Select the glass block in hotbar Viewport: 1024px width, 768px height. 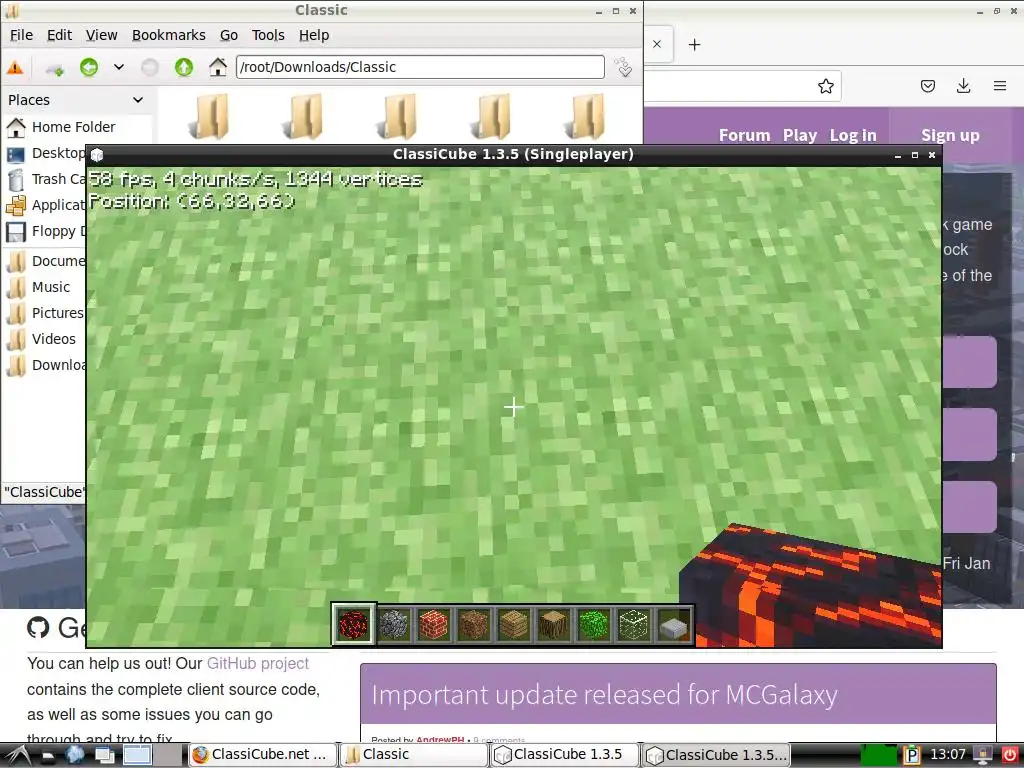coord(633,624)
